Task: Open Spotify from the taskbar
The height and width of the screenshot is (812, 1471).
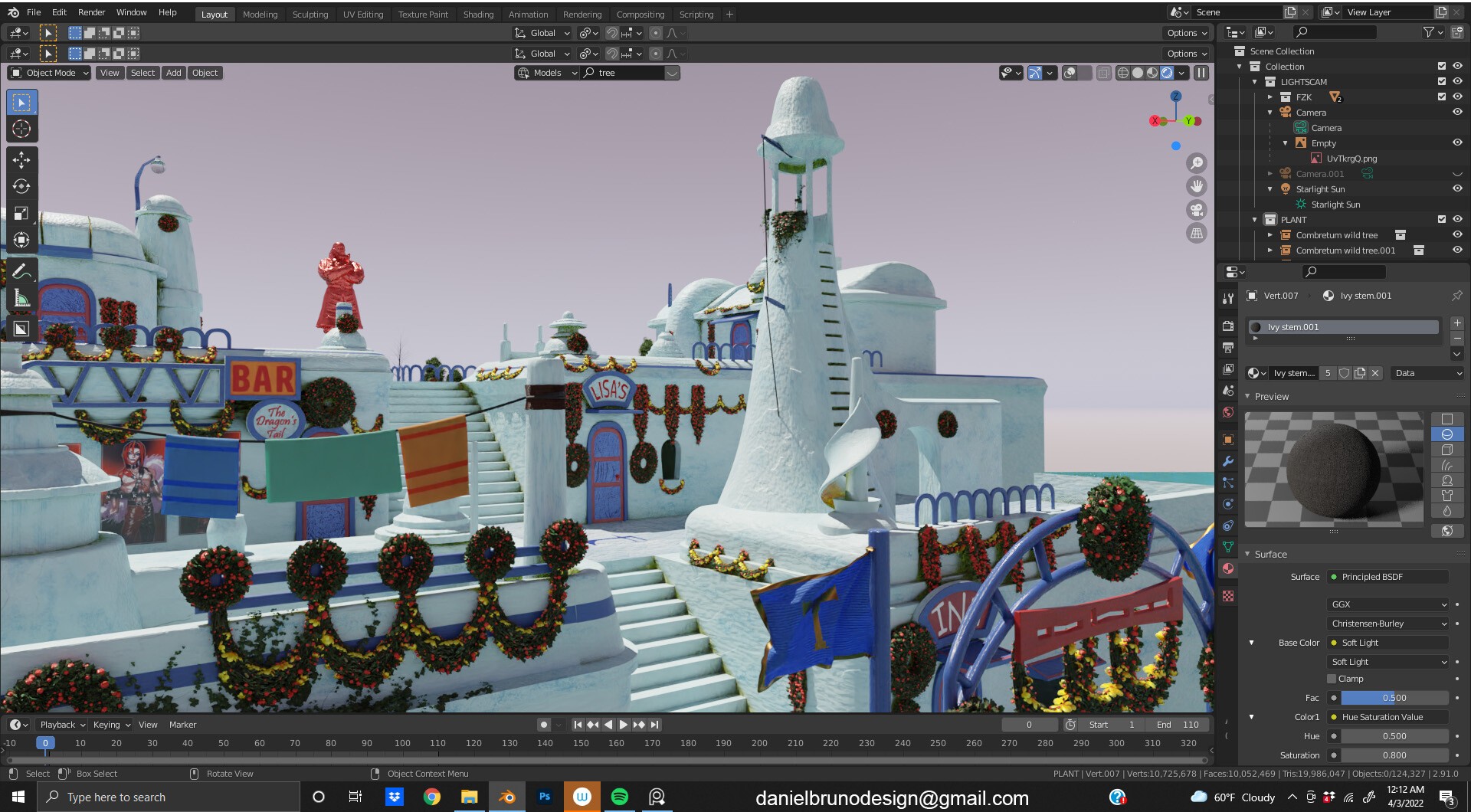Action: [x=619, y=797]
